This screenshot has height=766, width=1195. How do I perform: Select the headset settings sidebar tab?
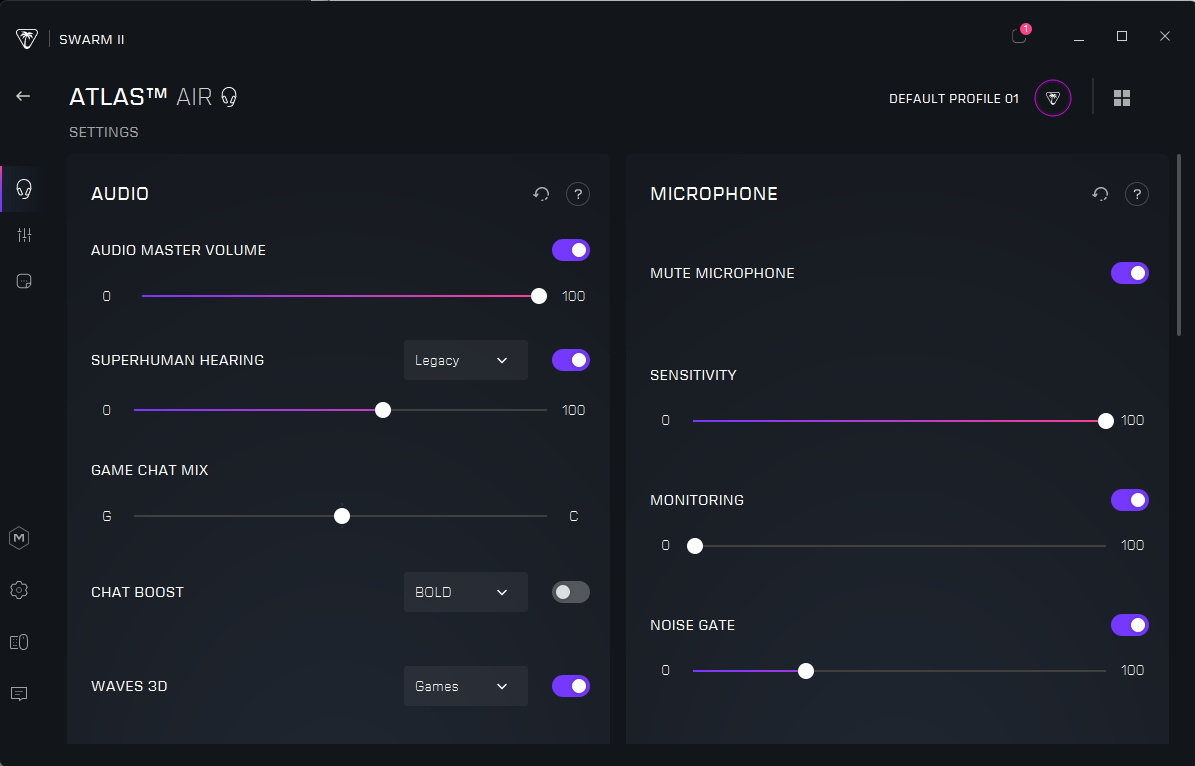click(x=24, y=189)
